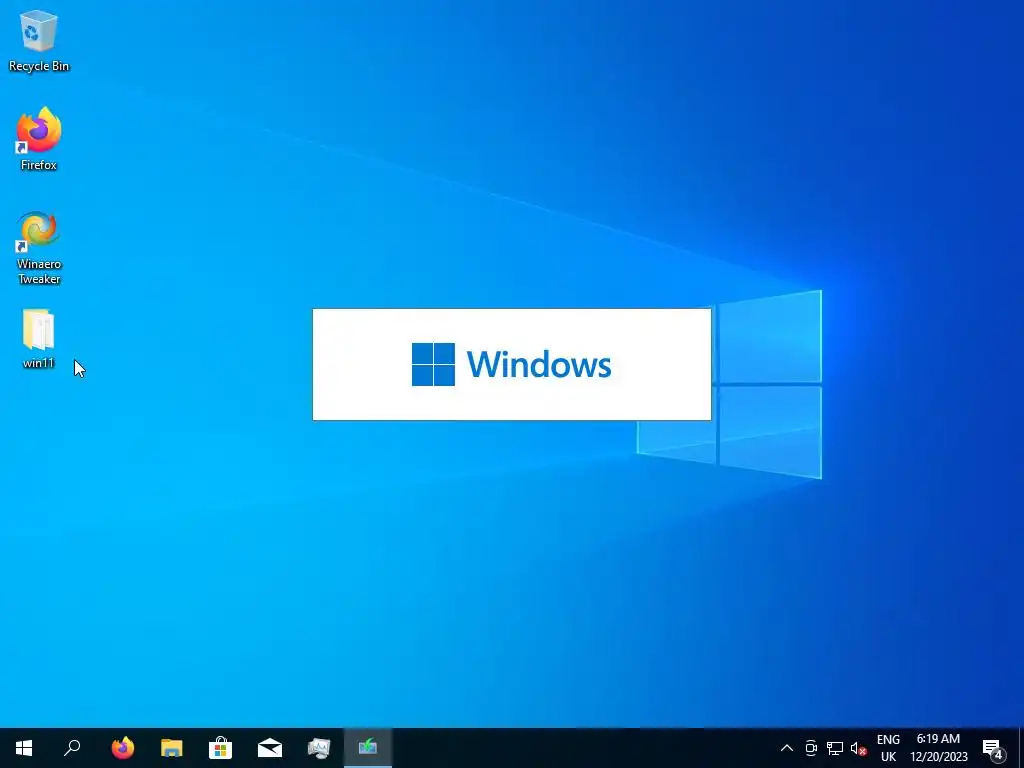Click the Windows splash banner
Screen dimensions: 1024x768
point(512,364)
